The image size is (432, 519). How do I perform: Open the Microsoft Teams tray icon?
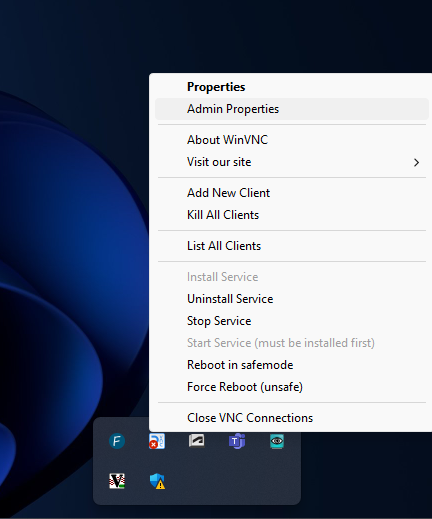237,441
